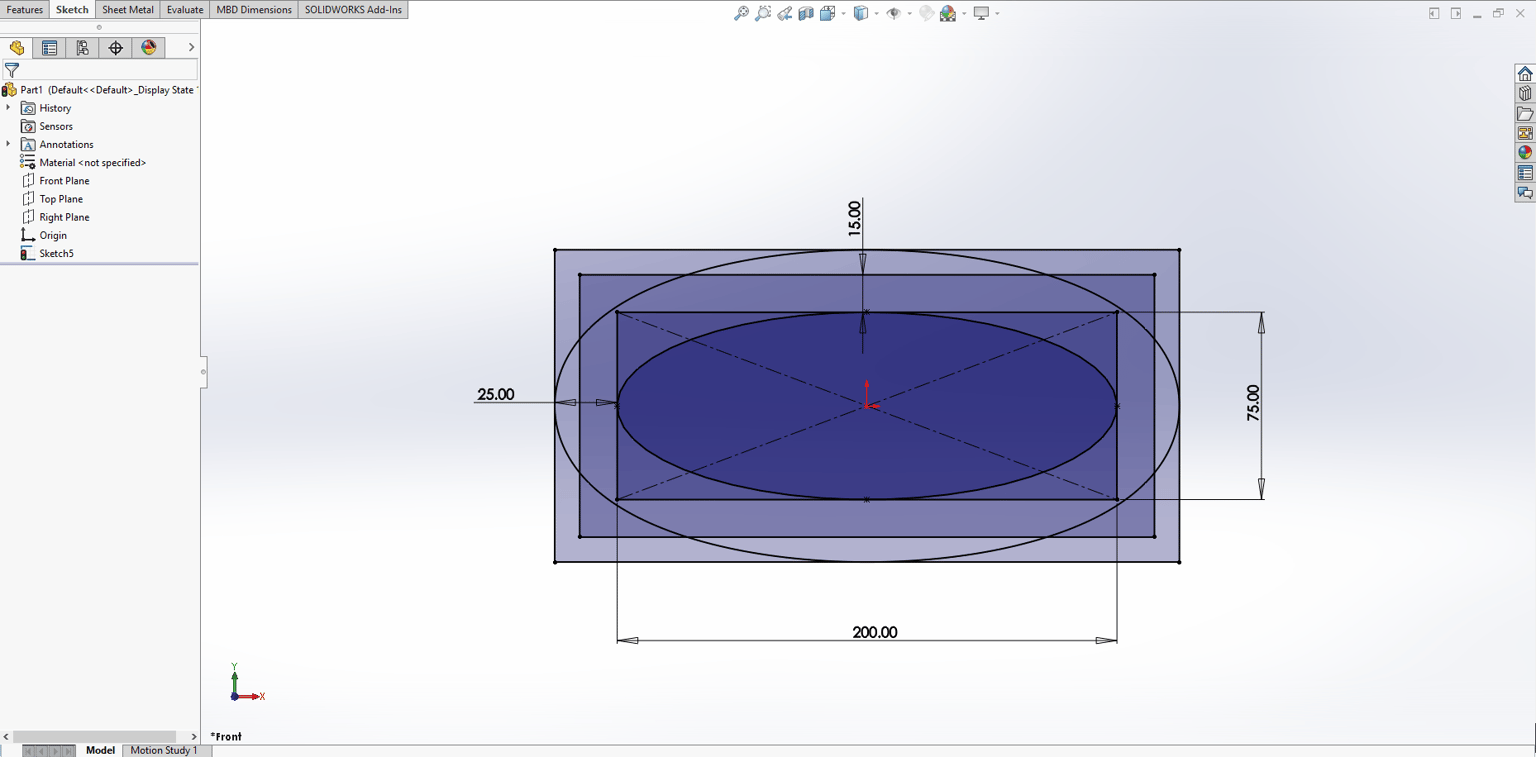Switch to the Features tab
1536x757 pixels.
[x=25, y=10]
